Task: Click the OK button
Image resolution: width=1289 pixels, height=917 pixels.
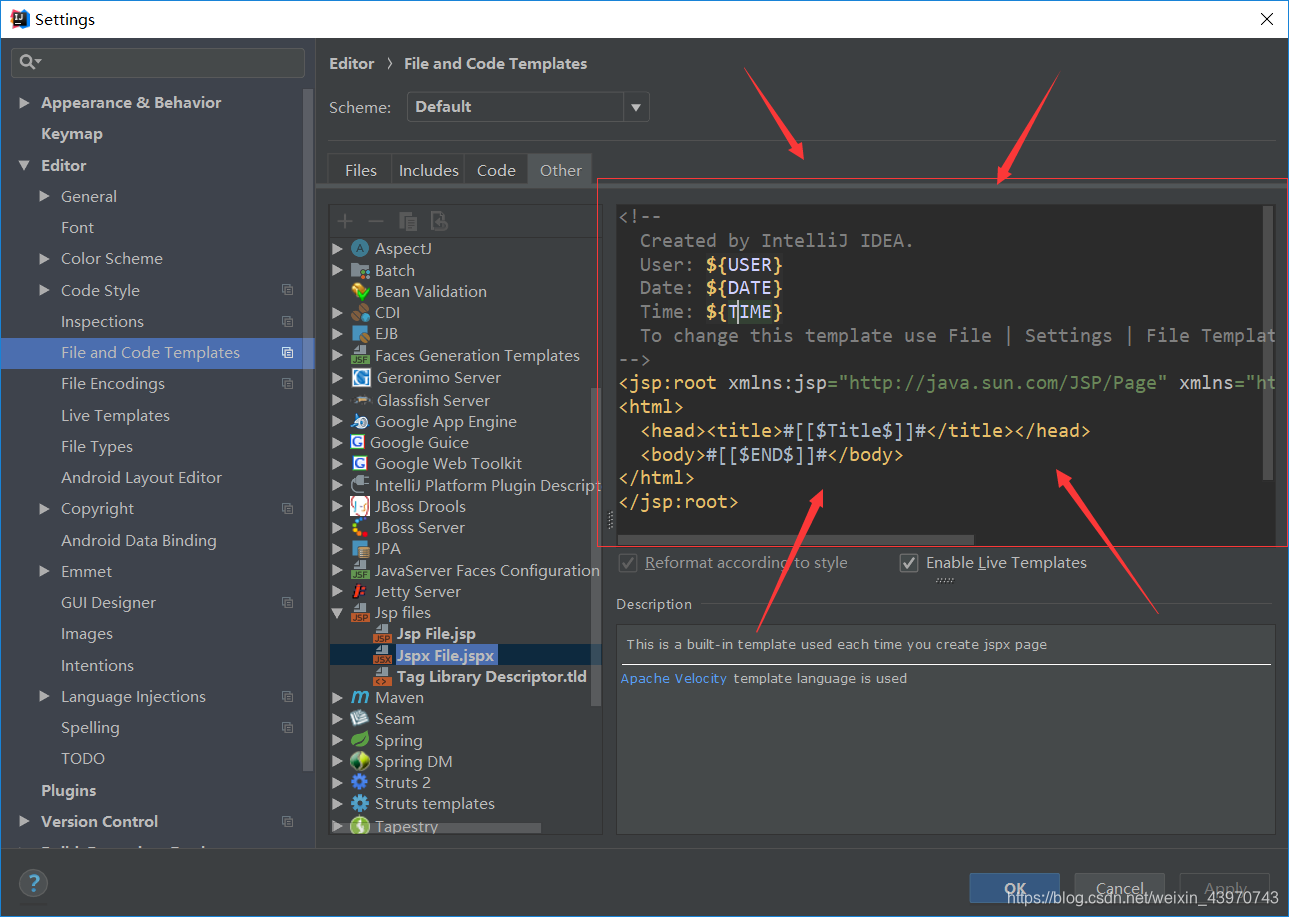Action: click(x=1015, y=888)
